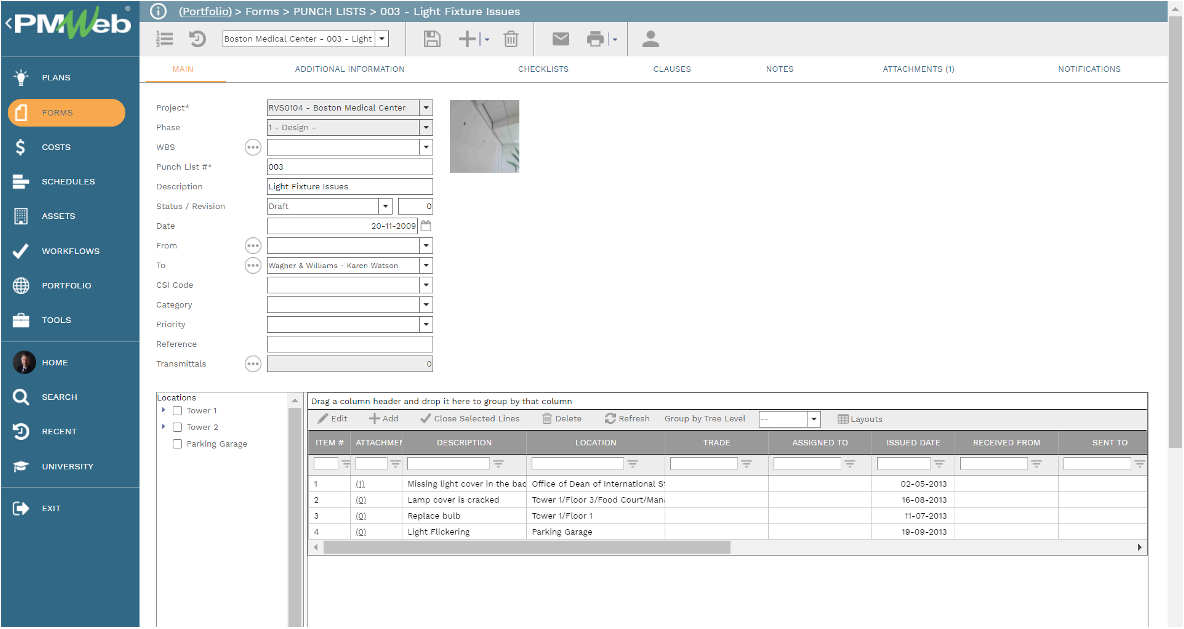The height and width of the screenshot is (629, 1184).
Task: Expand the Tower 2 tree node
Action: tap(163, 427)
